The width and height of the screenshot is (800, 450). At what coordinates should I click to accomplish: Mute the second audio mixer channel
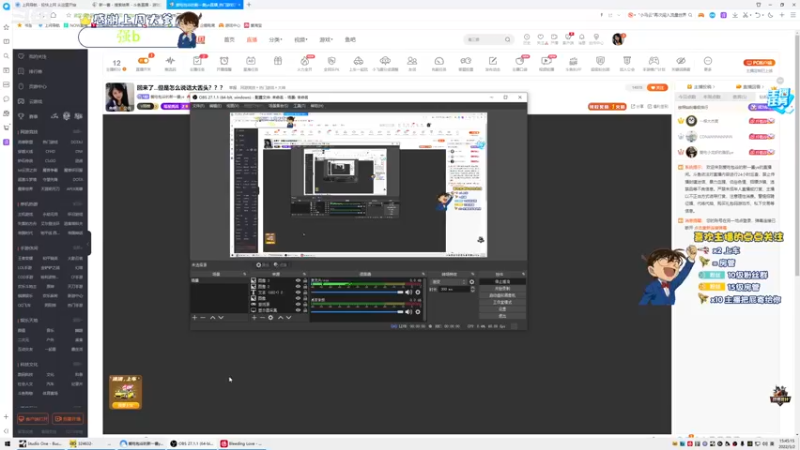point(408,312)
